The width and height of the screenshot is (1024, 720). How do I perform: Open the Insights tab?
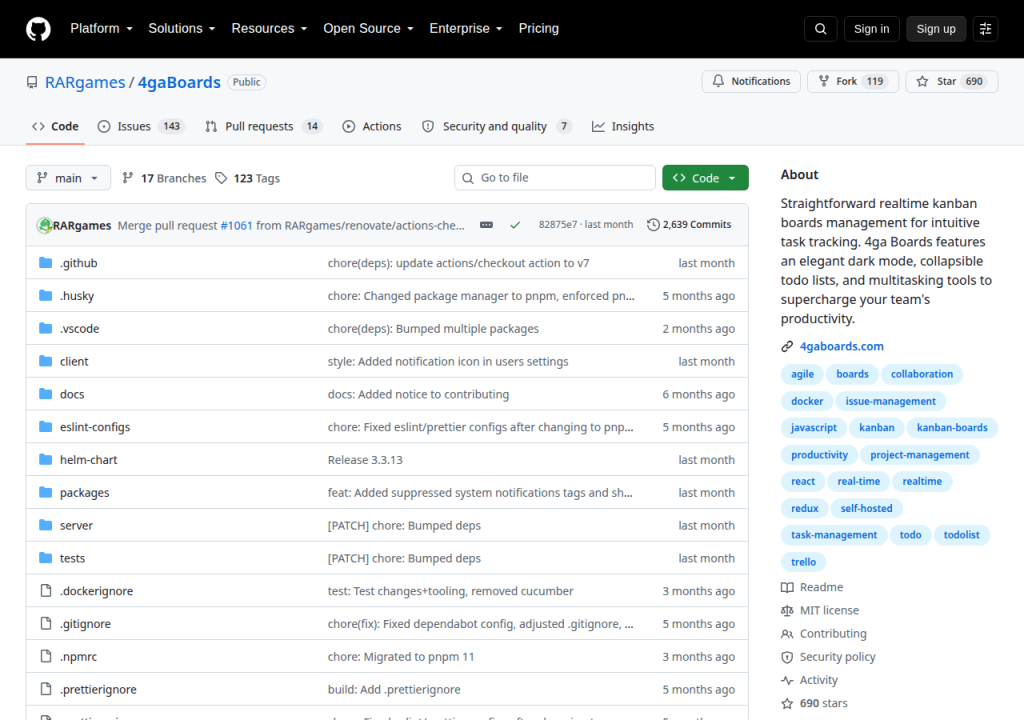(x=623, y=127)
